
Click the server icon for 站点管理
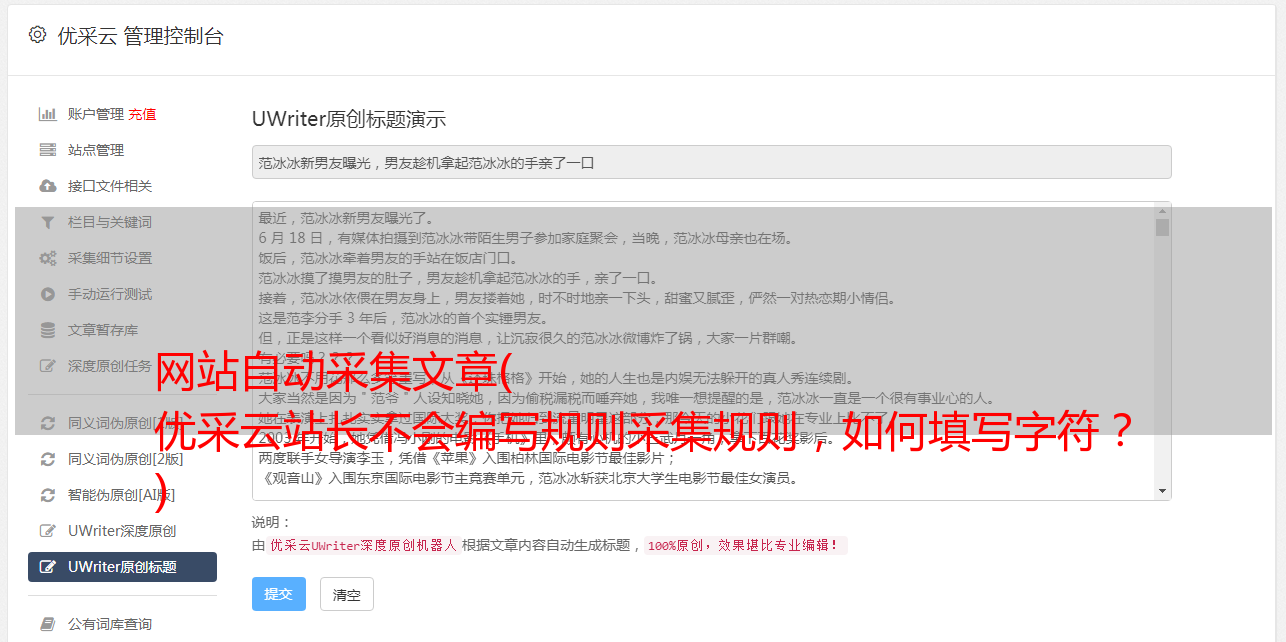[x=47, y=150]
